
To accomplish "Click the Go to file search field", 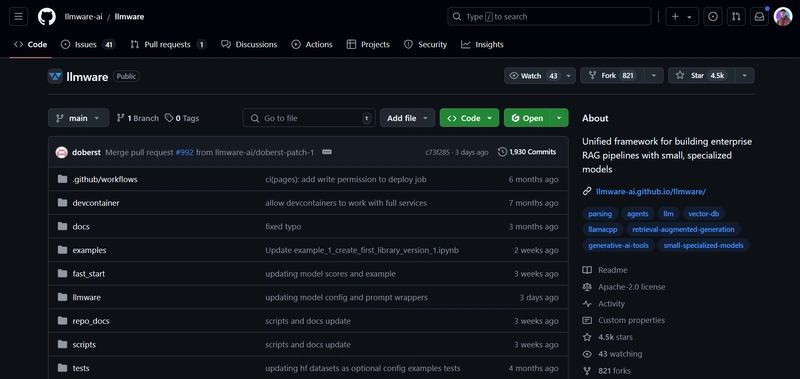I will [x=309, y=118].
